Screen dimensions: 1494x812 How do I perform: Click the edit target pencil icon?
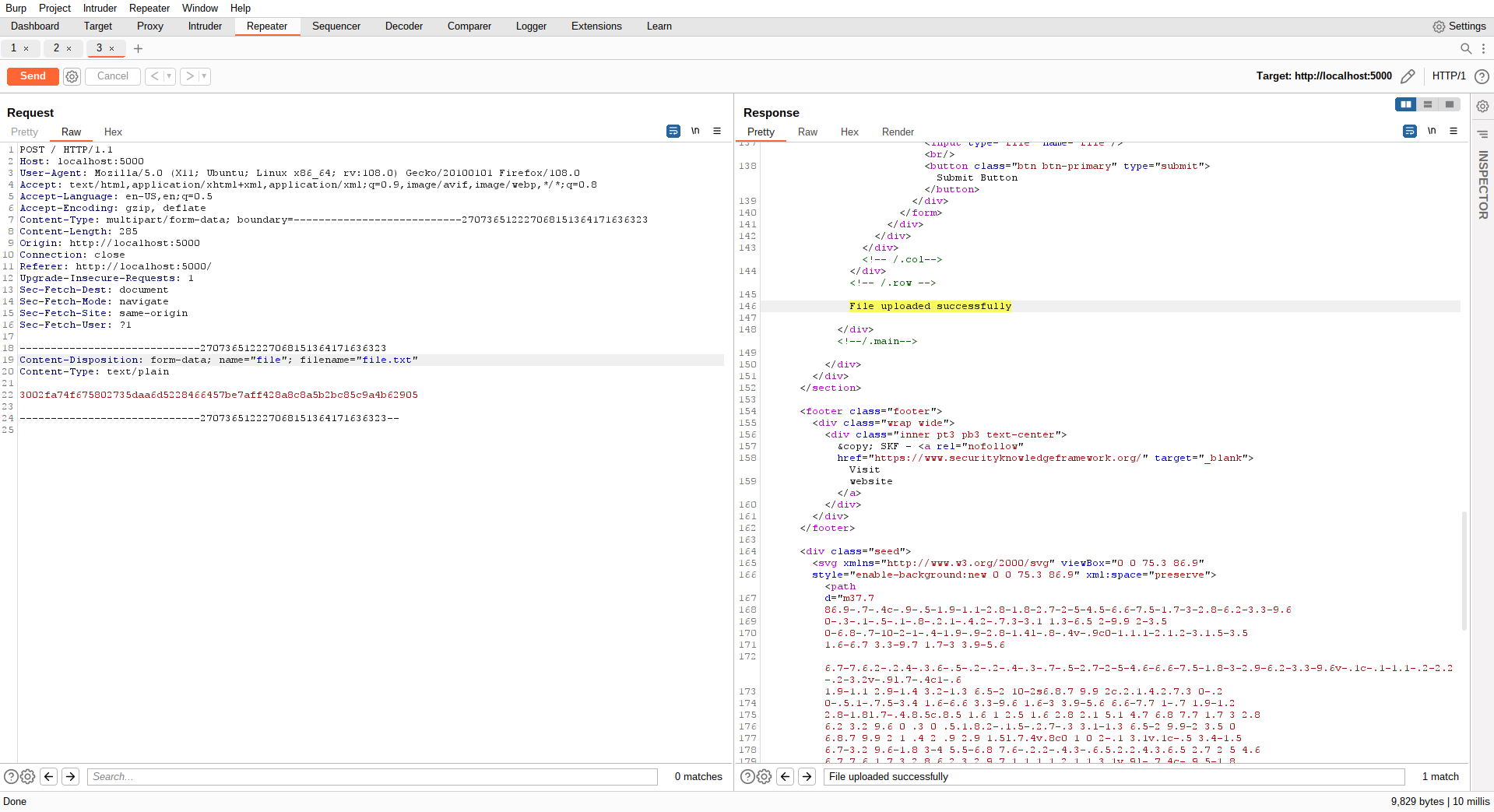[x=1408, y=76]
